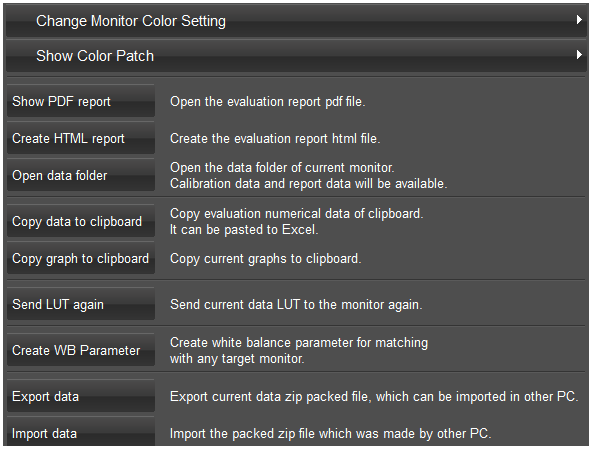This screenshot has width=592, height=450.
Task: Click the 'It can be pasted to Excel' description
Action: click(x=244, y=230)
